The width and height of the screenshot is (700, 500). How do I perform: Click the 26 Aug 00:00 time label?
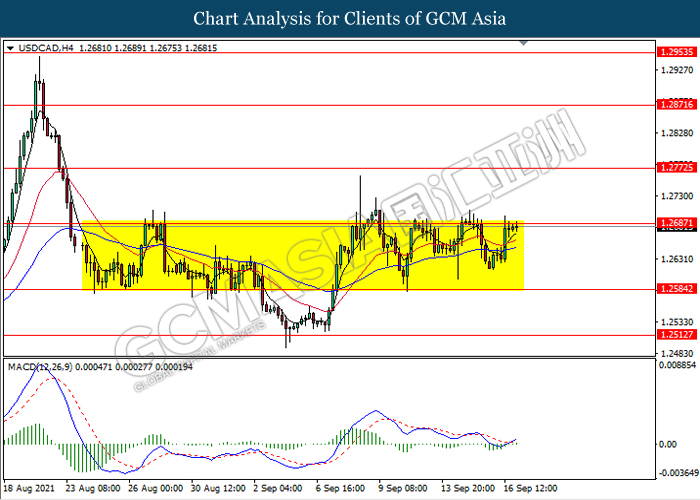click(x=156, y=488)
